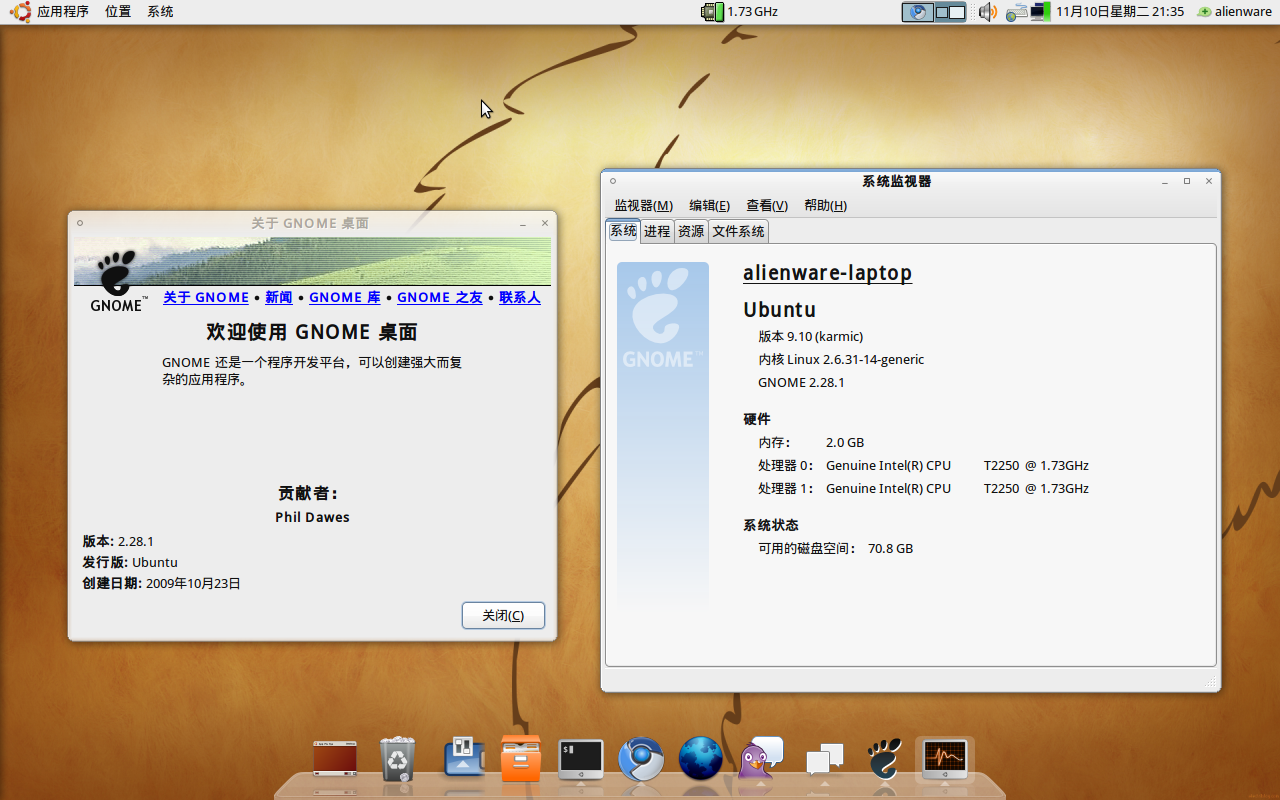Open the 编辑(E) menu in System Monitor
This screenshot has width=1280, height=800.
click(709, 205)
